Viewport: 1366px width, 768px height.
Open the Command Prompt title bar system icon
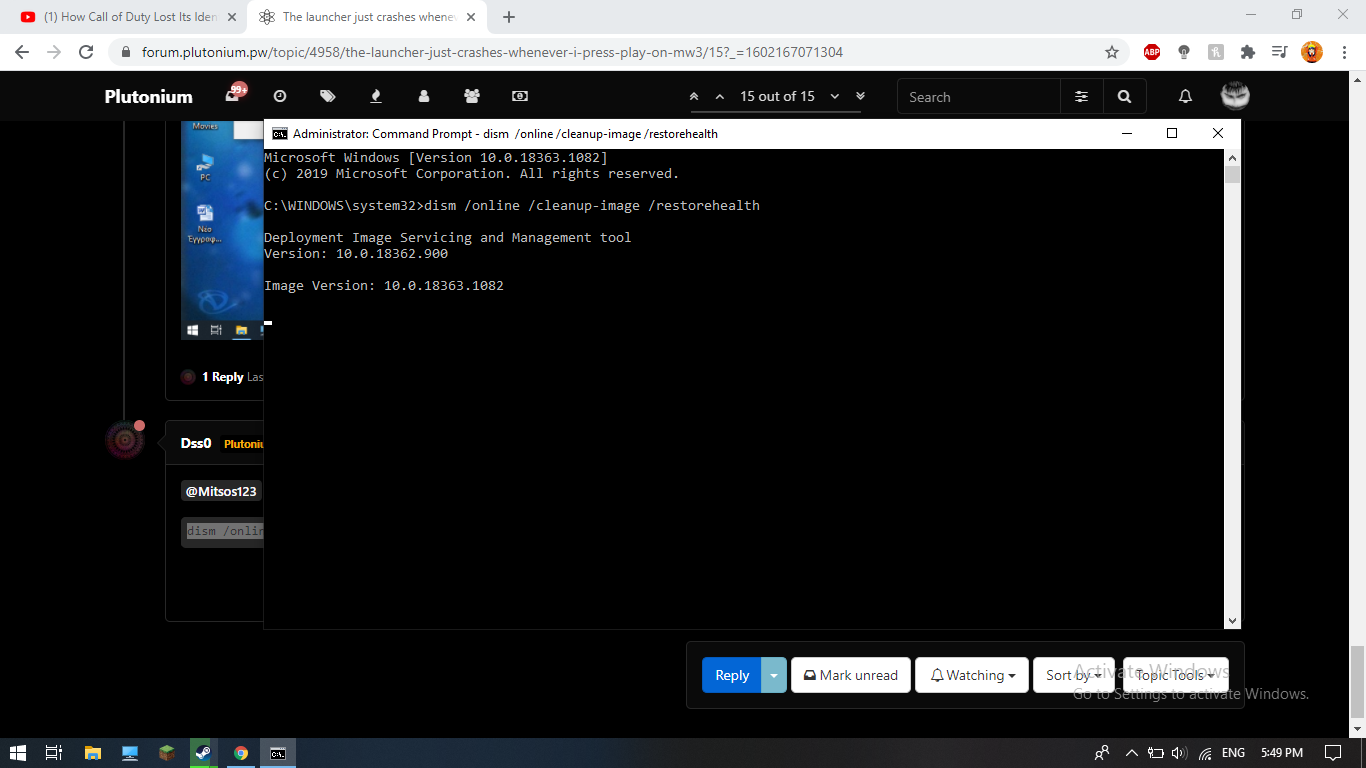pos(279,133)
